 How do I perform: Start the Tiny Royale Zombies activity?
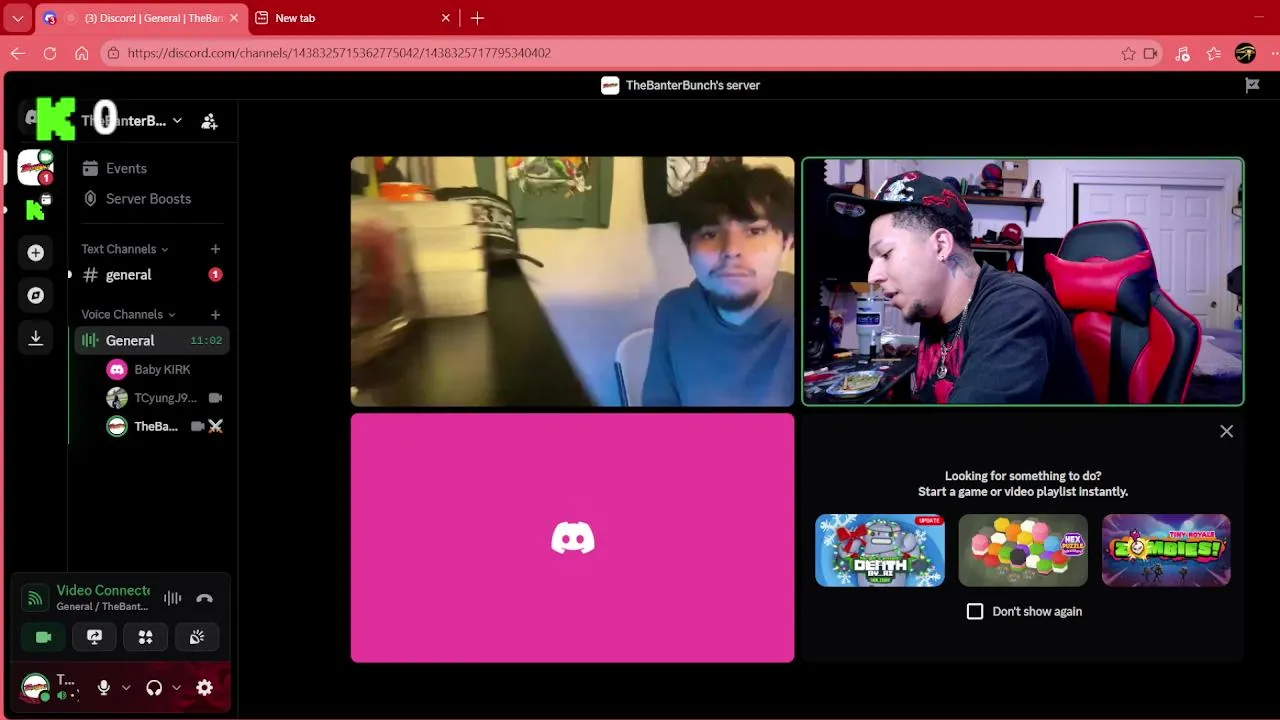[x=1166, y=550]
